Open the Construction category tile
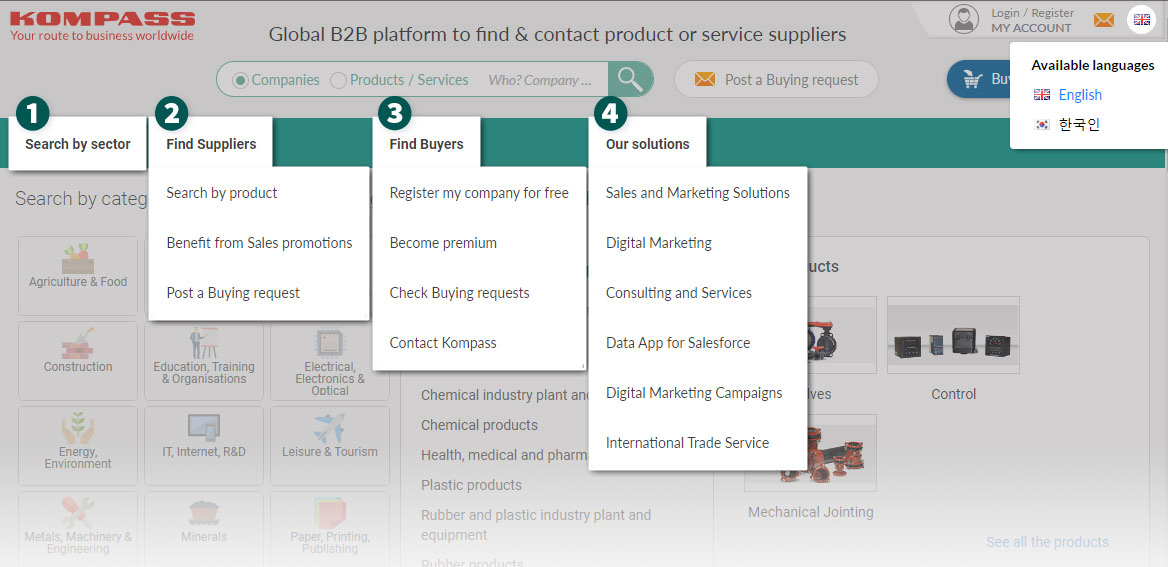This screenshot has height=567, width=1168. point(78,350)
